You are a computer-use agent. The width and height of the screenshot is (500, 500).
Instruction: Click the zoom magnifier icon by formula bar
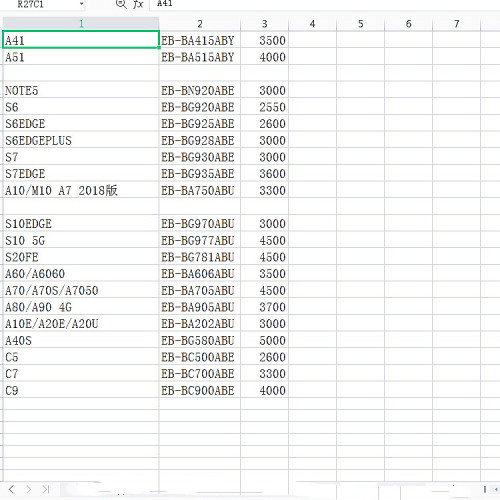[x=121, y=4]
